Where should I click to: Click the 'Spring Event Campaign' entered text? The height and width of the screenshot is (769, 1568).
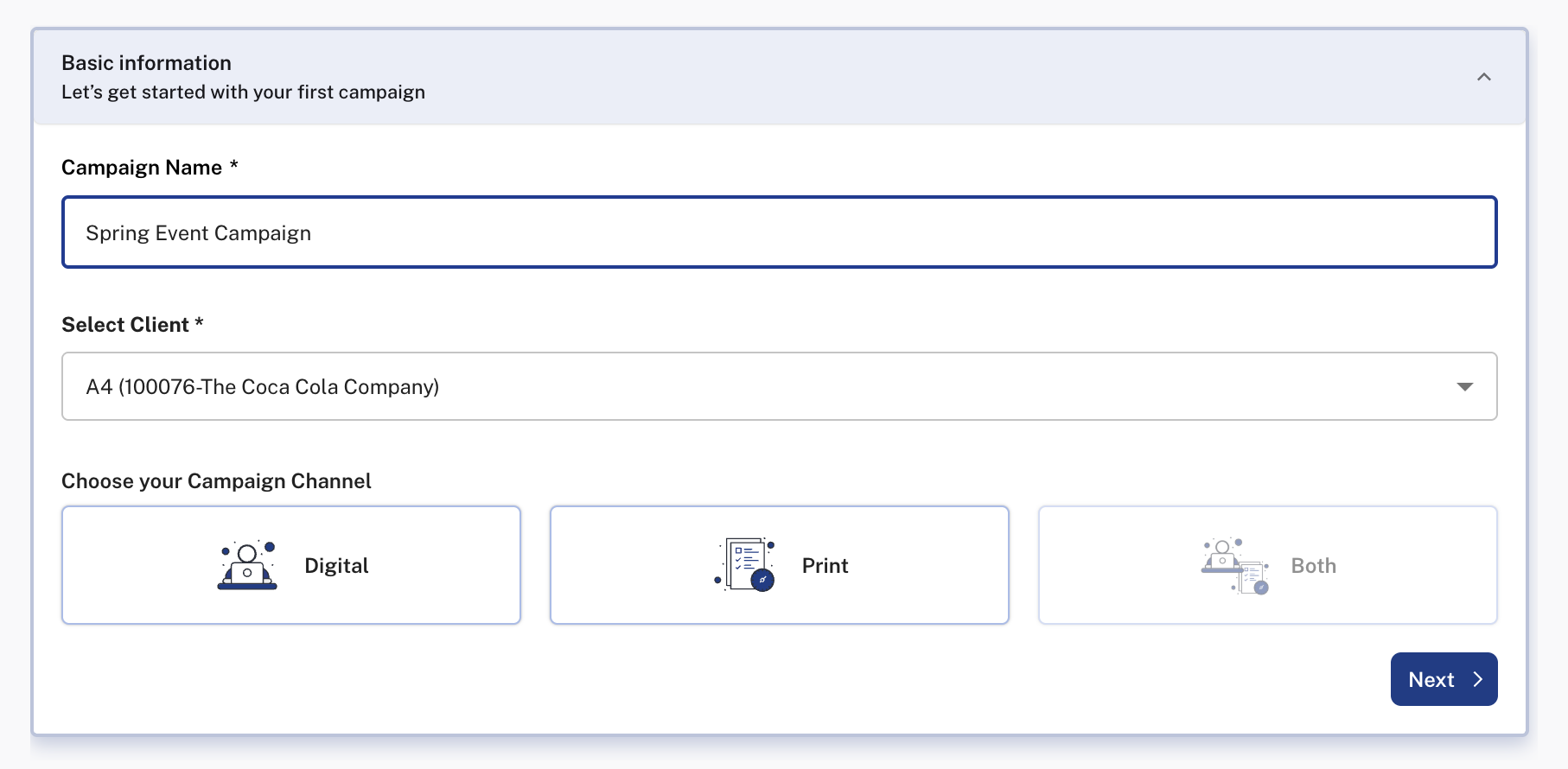pyautogui.click(x=198, y=233)
